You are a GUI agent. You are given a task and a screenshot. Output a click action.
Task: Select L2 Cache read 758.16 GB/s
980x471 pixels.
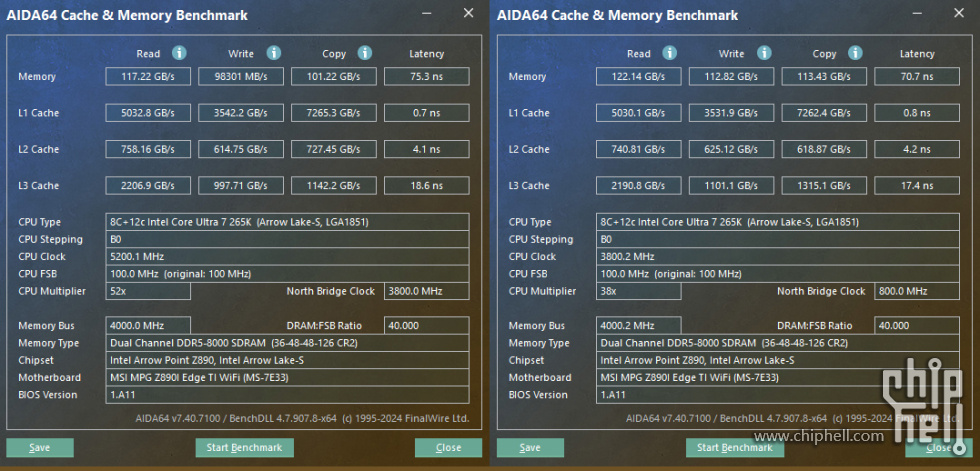pyautogui.click(x=148, y=149)
